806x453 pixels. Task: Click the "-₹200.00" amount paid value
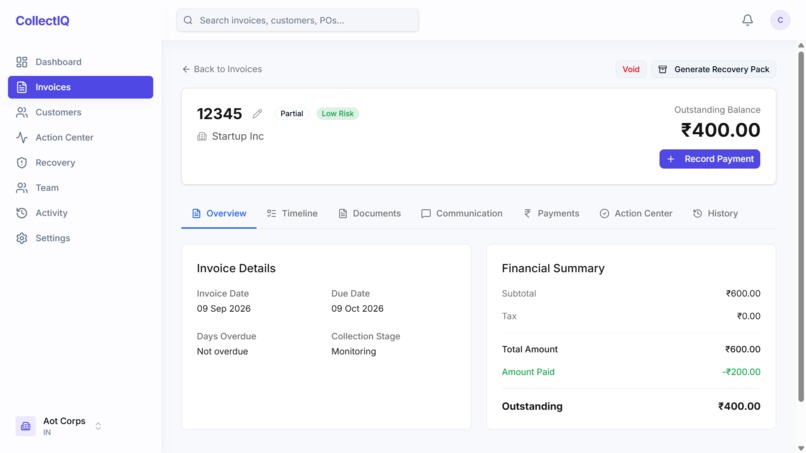(x=741, y=372)
